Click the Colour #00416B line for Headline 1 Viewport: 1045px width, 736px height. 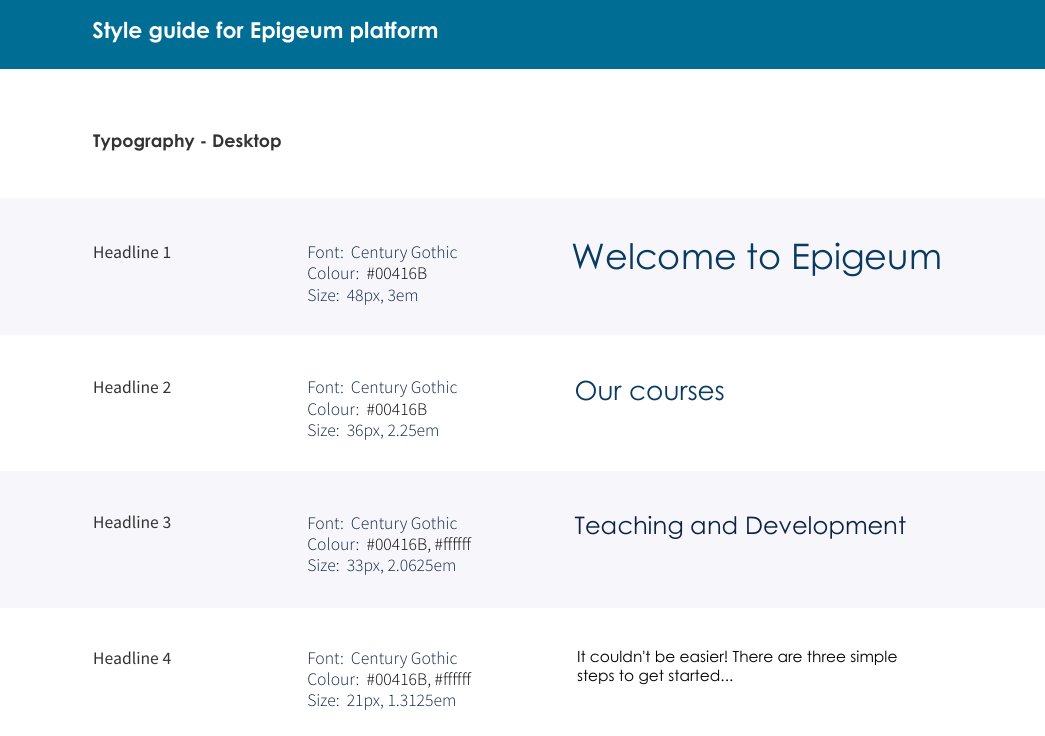click(367, 274)
